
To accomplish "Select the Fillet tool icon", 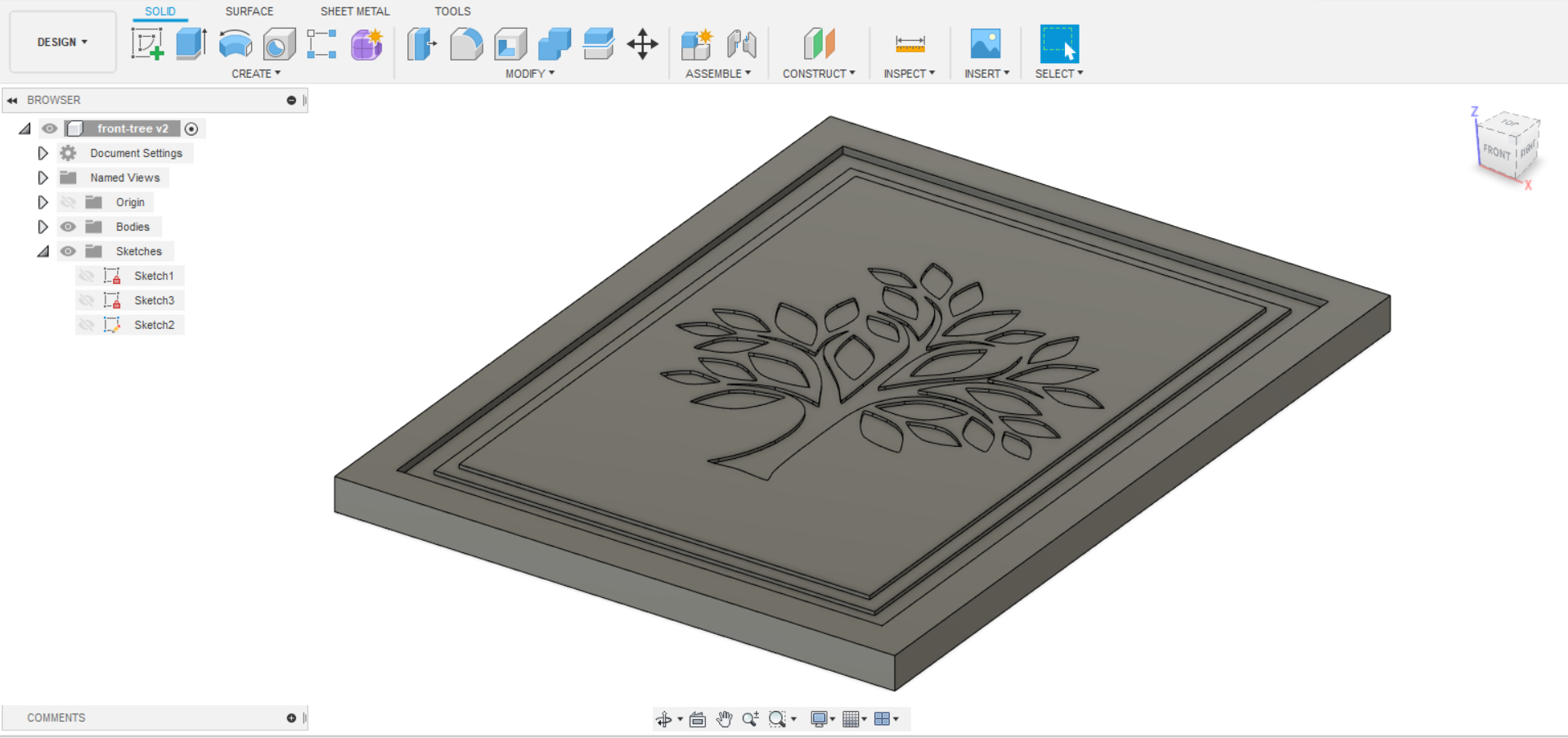I will coord(466,44).
